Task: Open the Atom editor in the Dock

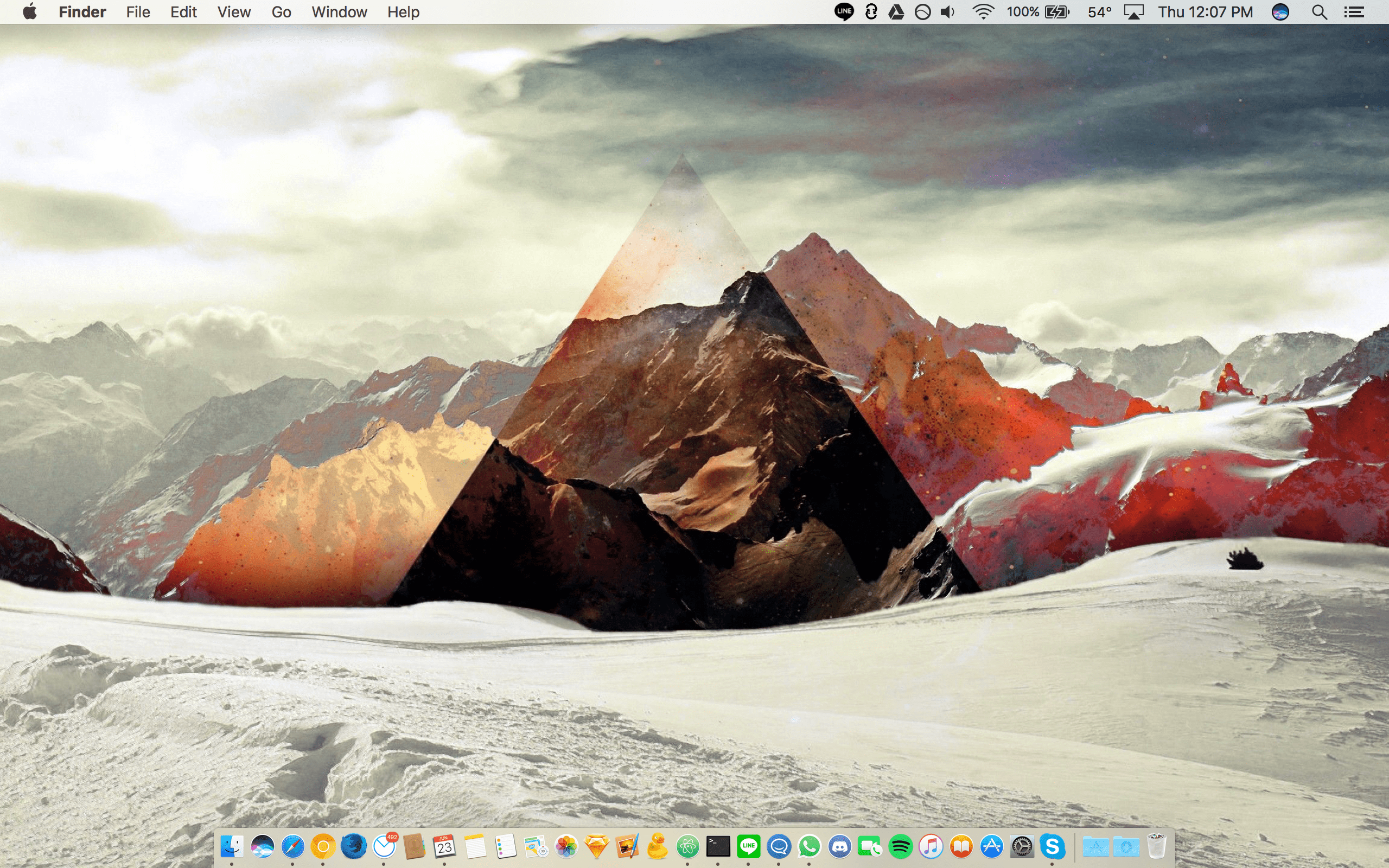Action: [x=688, y=846]
